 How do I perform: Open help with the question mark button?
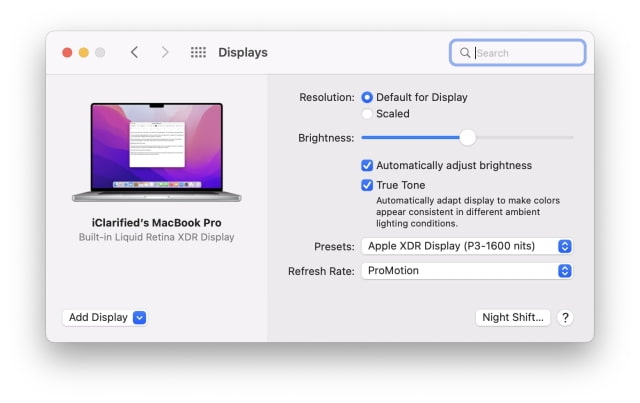[565, 317]
